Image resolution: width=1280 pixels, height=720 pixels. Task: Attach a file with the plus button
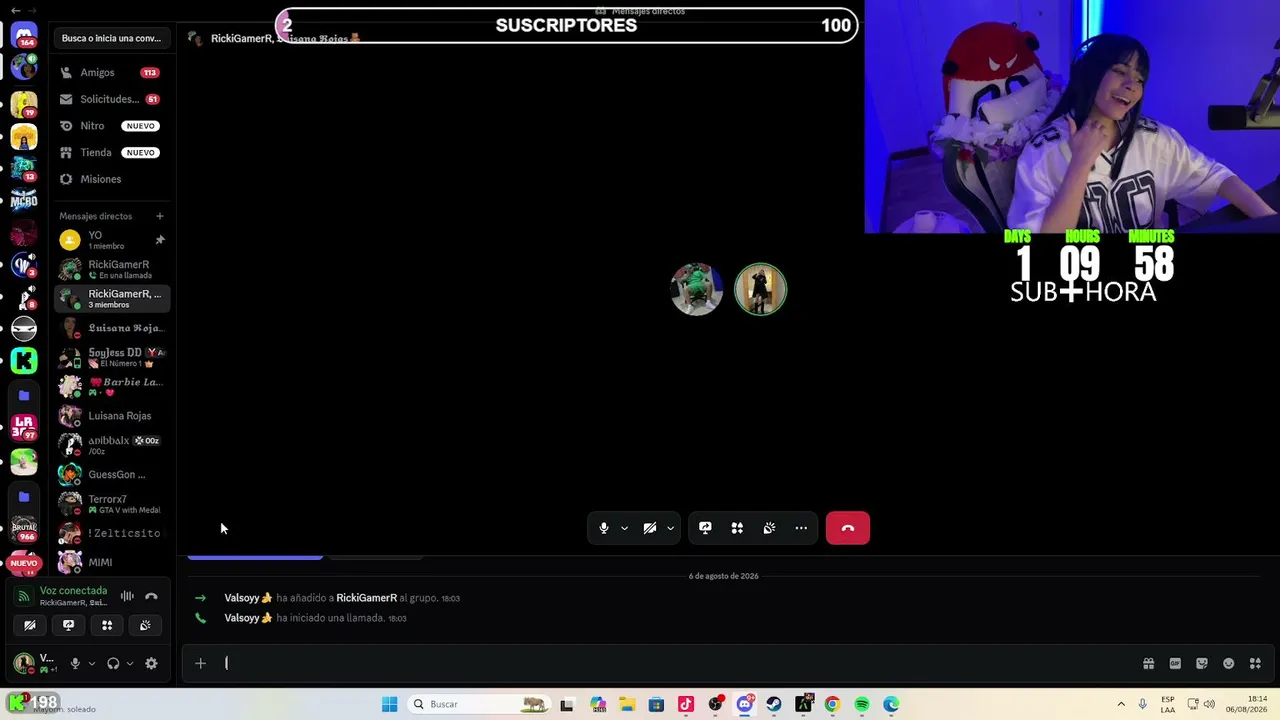200,663
